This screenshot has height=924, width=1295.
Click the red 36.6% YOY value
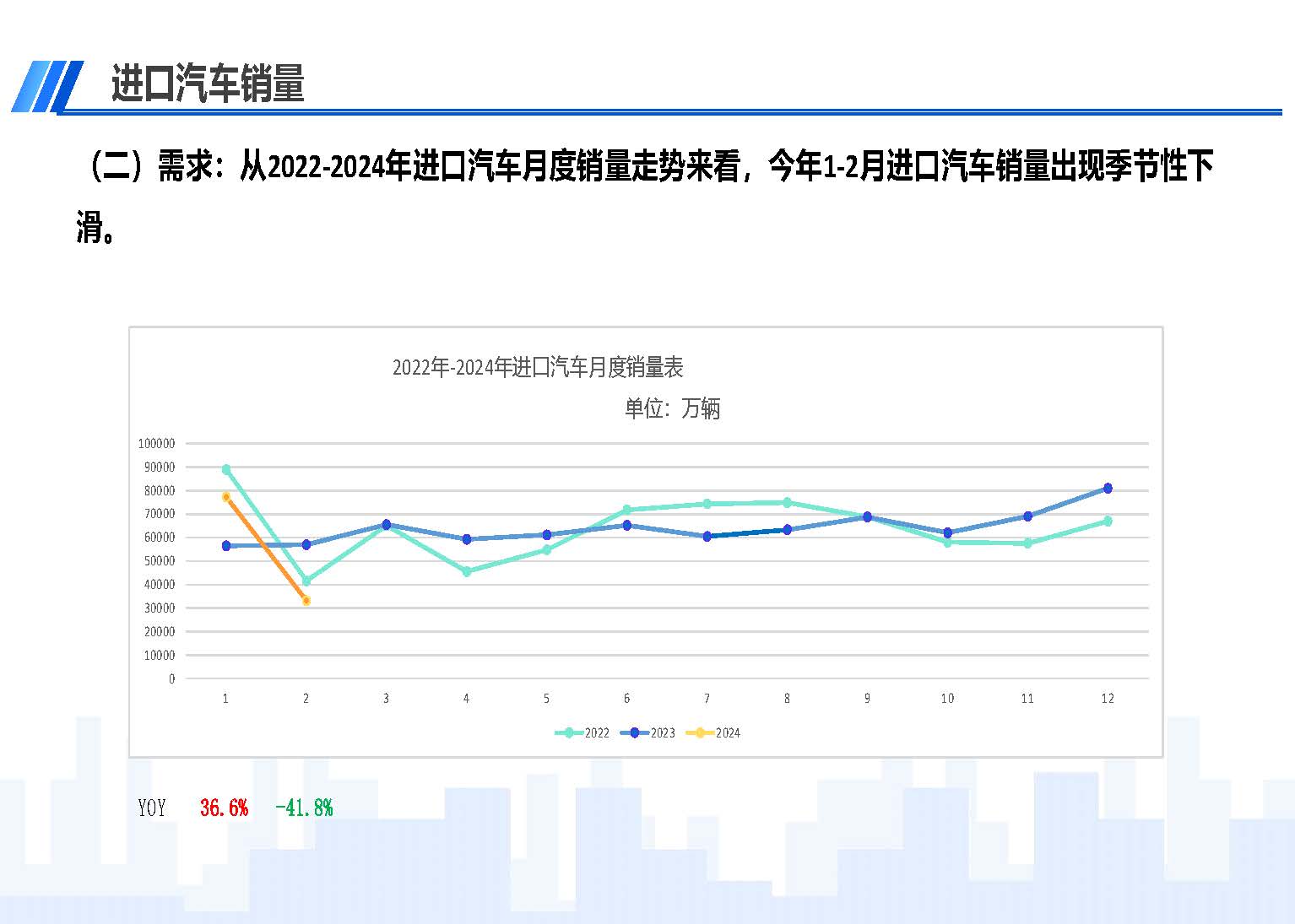224,808
